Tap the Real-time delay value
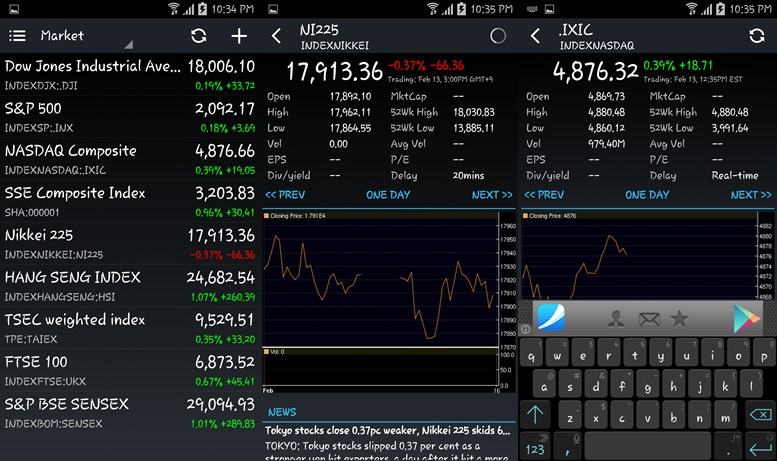777x461 pixels. 735,175
